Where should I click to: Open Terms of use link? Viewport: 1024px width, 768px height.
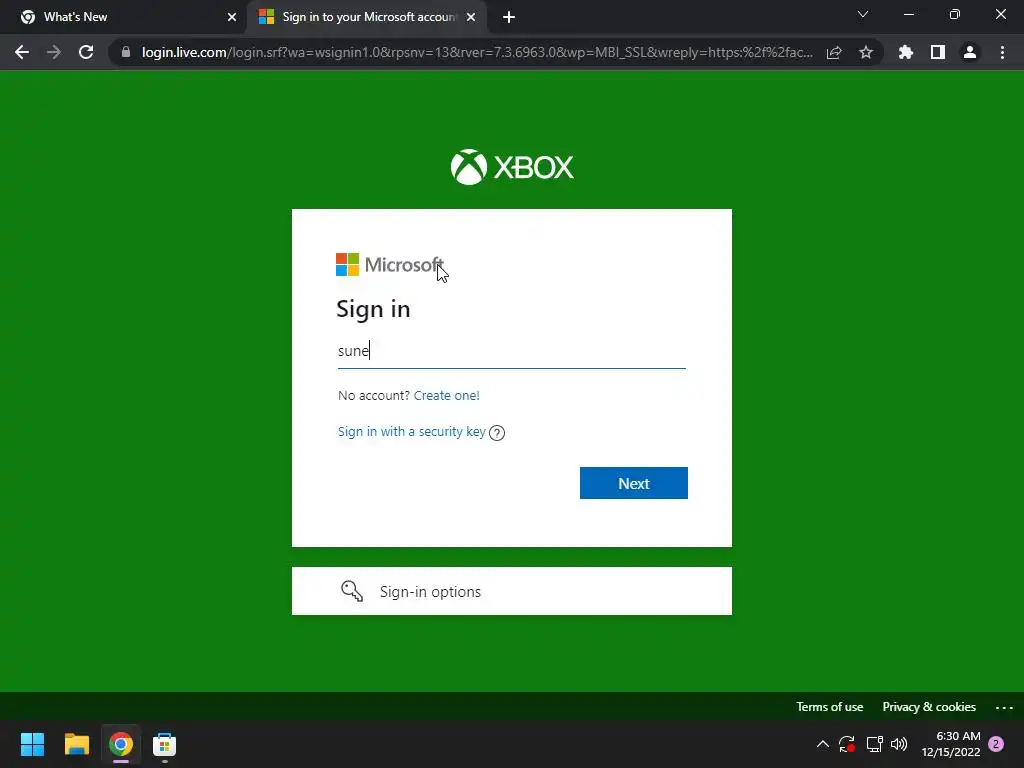click(x=829, y=707)
